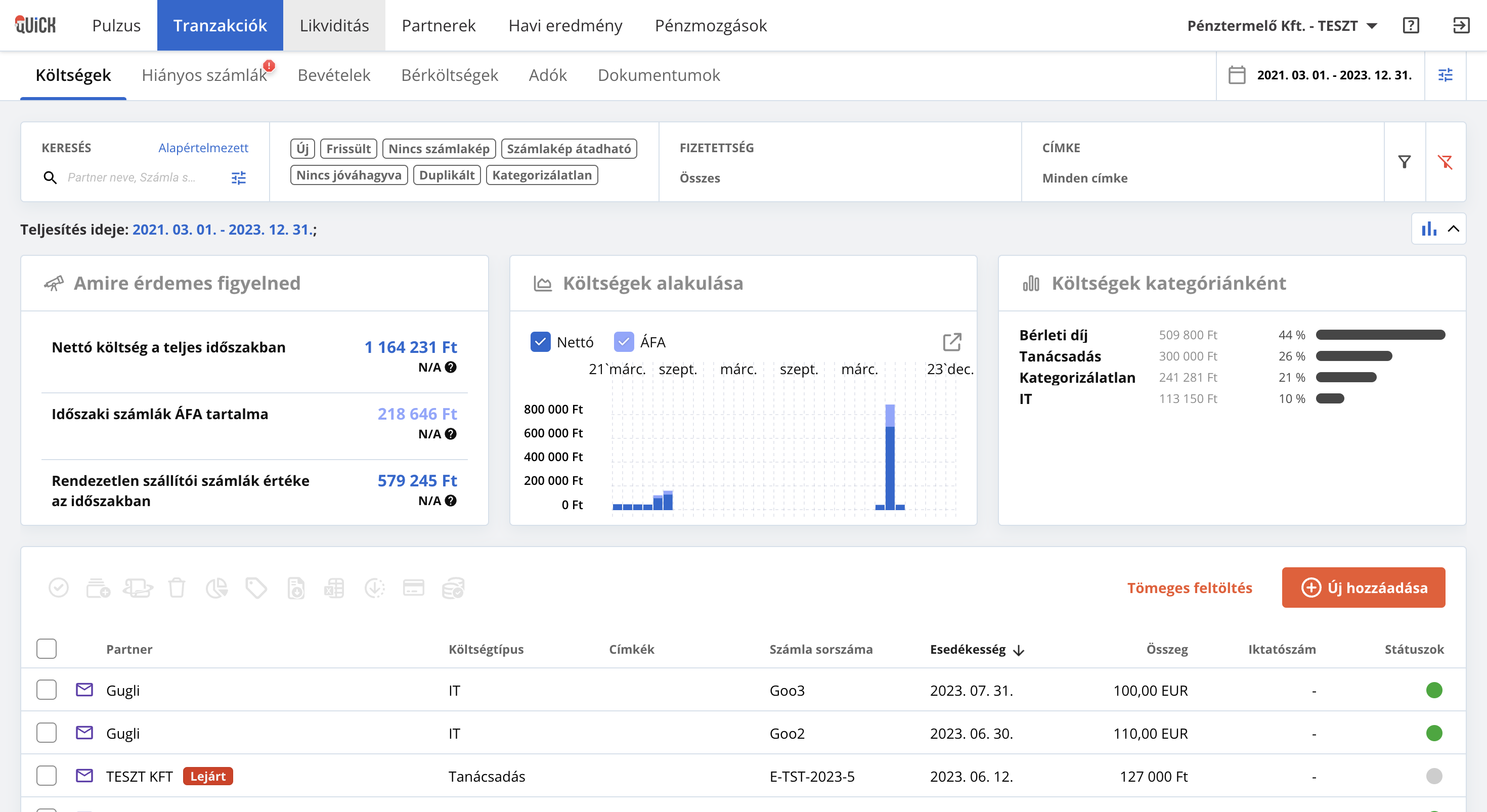This screenshot has height=812, width=1487.
Task: Click the approve checkmark circle toolbar icon
Action: [58, 588]
